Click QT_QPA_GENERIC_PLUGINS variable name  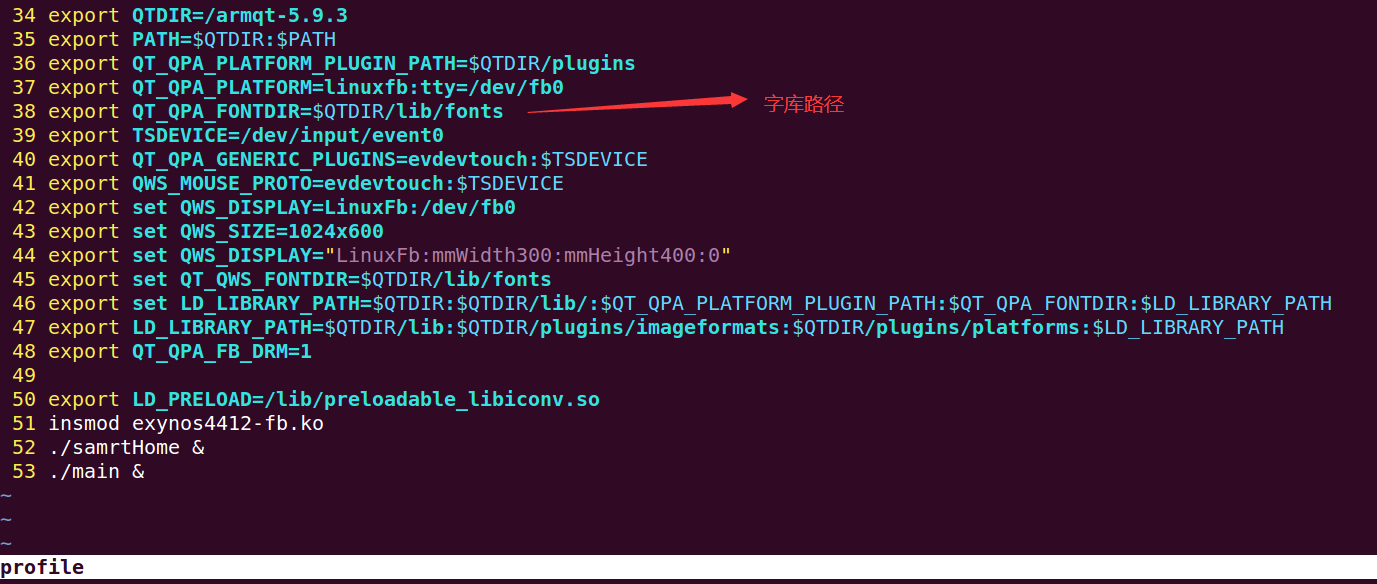coord(264,160)
